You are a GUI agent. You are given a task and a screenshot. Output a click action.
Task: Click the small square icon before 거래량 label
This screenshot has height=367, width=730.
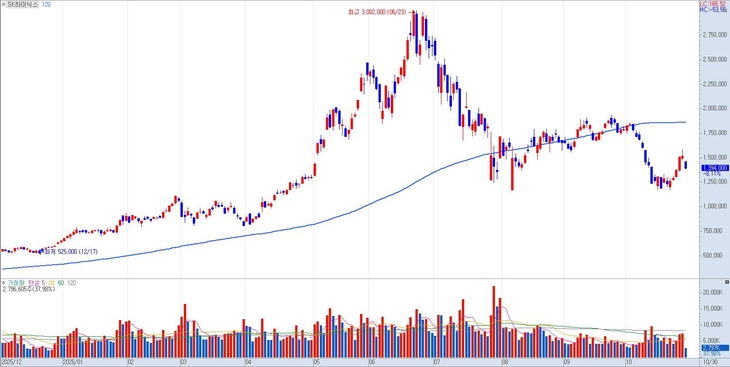click(x=3, y=283)
